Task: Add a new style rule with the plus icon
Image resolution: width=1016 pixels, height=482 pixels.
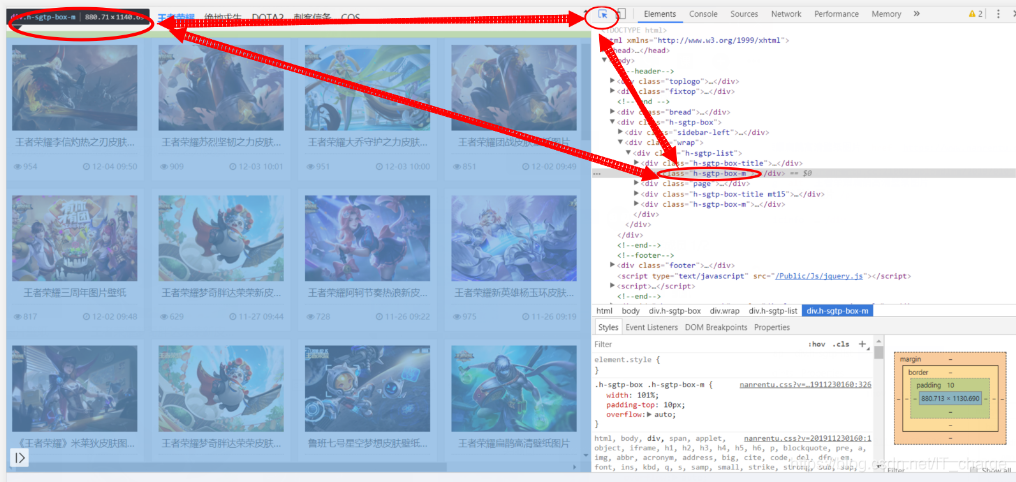Action: (862, 344)
